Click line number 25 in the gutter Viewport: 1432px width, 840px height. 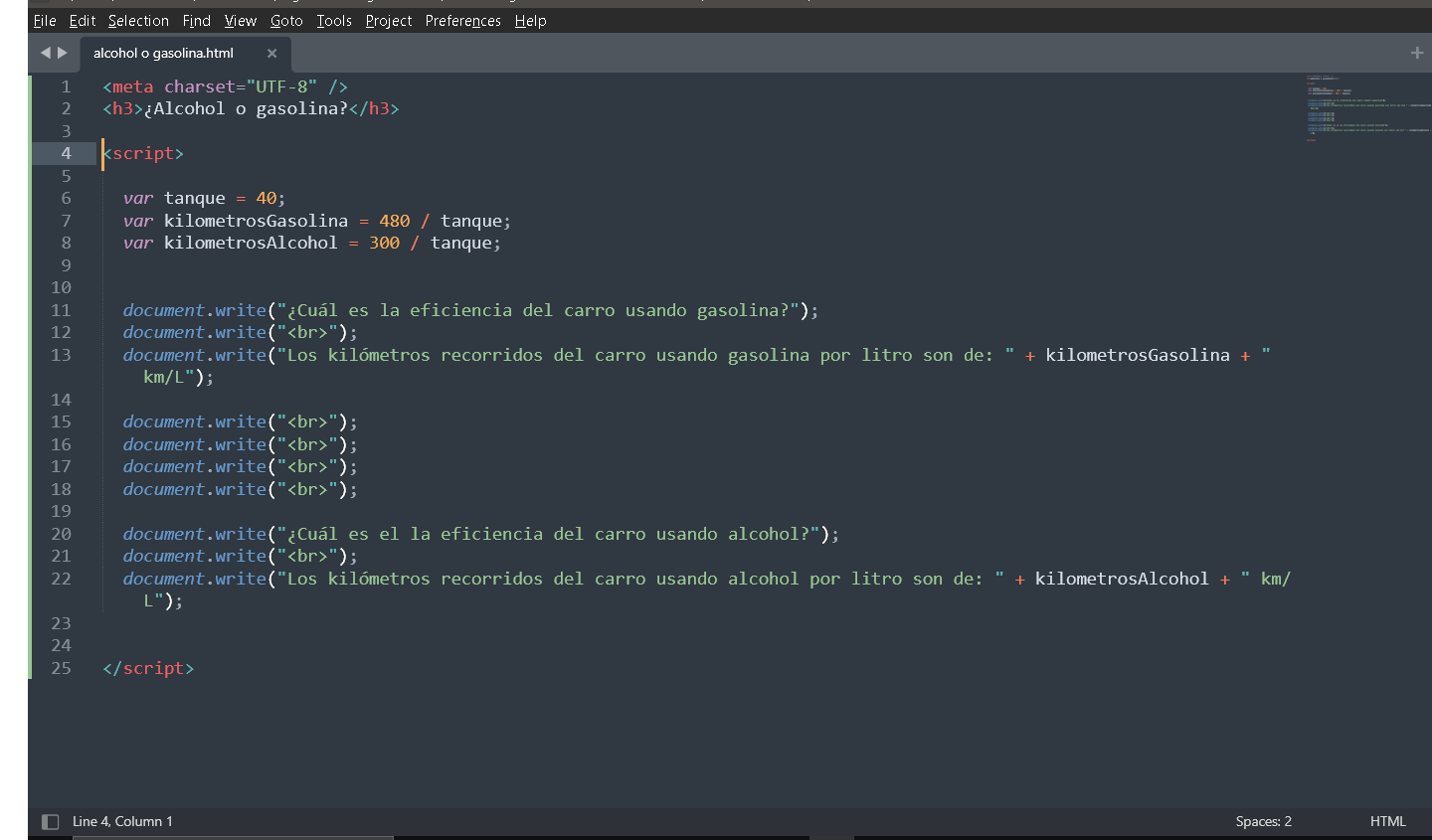click(61, 668)
